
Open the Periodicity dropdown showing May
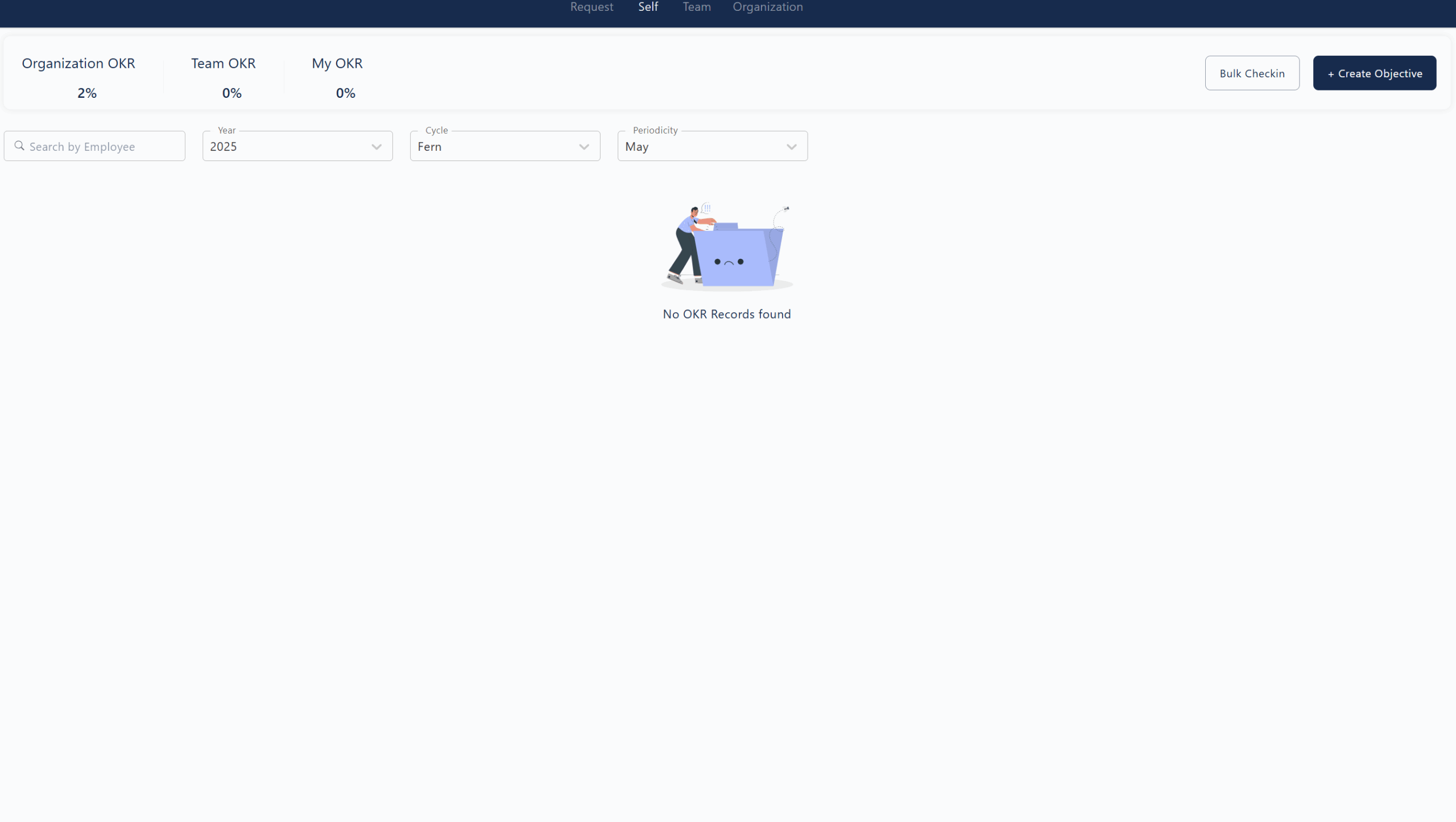coord(713,146)
